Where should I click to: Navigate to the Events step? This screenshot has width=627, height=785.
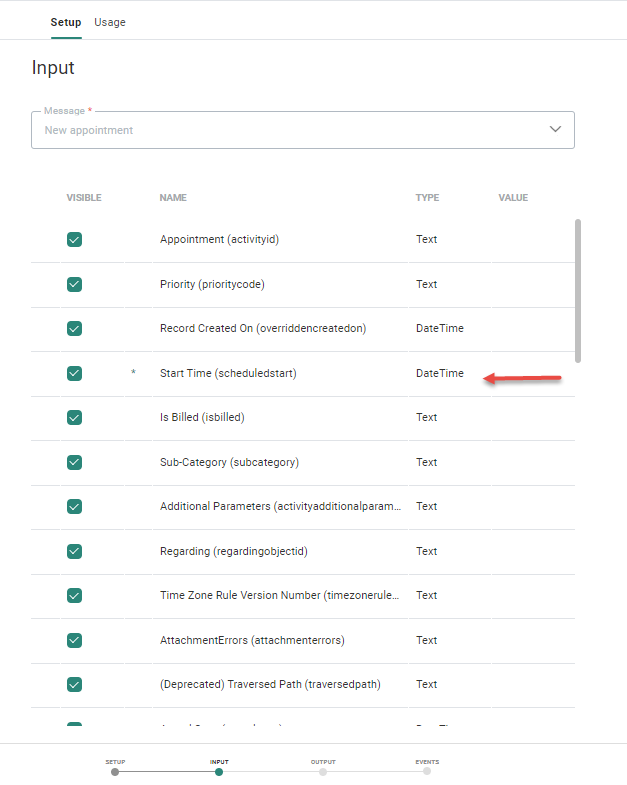(x=427, y=771)
